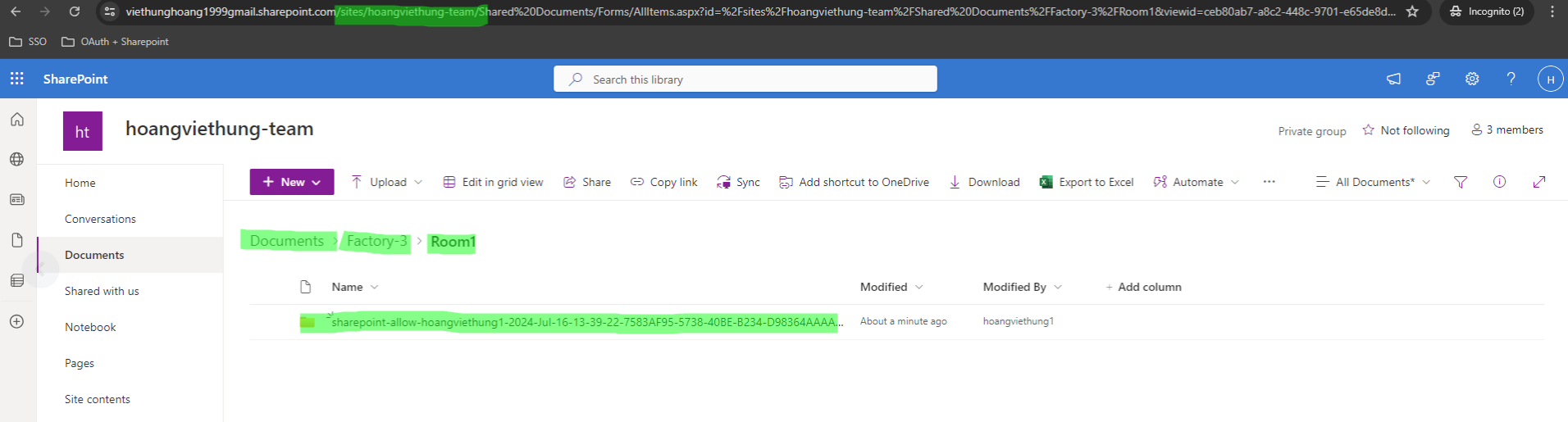This screenshot has width=1568, height=422.
Task: Bookmark this page with the star icon
Action: pos(1412,11)
